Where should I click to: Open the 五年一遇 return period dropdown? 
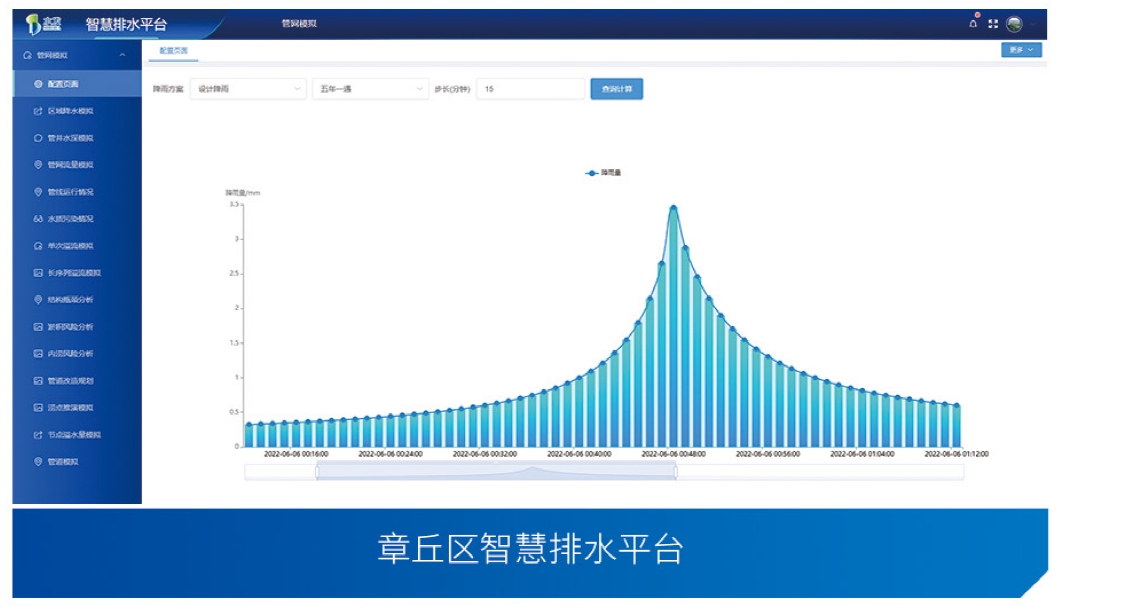pos(370,89)
